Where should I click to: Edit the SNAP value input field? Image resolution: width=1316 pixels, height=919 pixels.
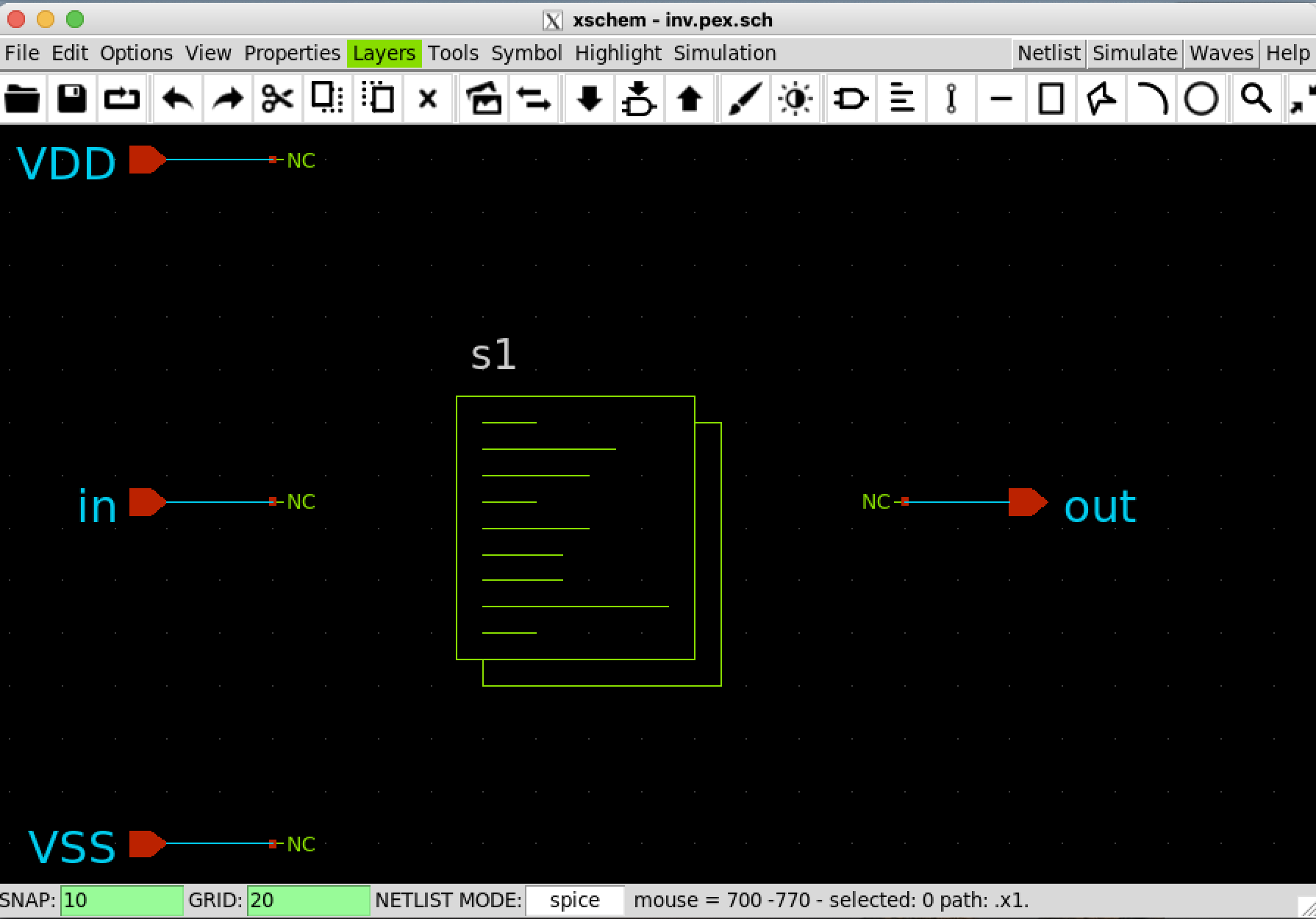[x=120, y=900]
